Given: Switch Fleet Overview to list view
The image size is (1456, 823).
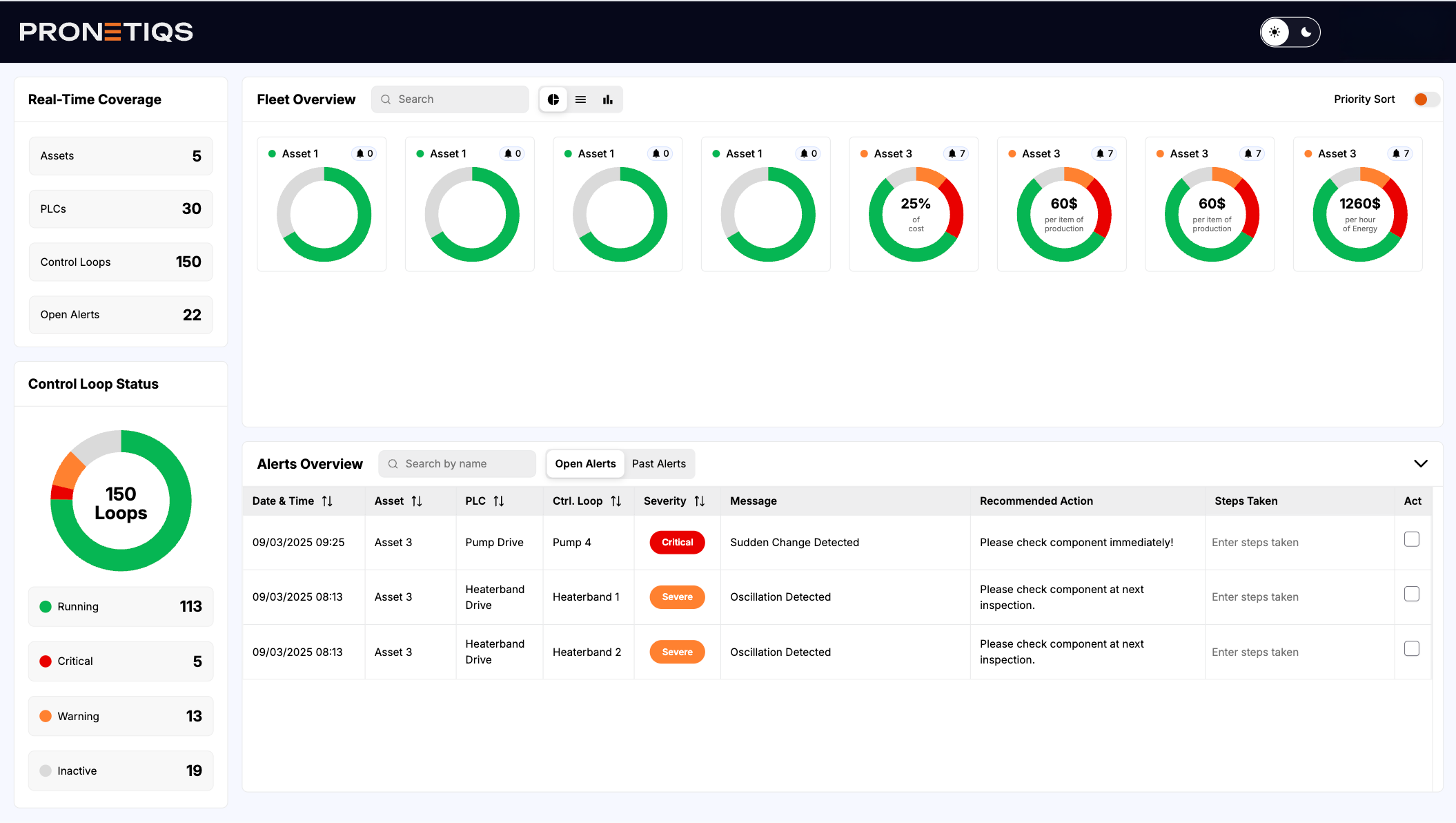Looking at the screenshot, I should tap(580, 99).
